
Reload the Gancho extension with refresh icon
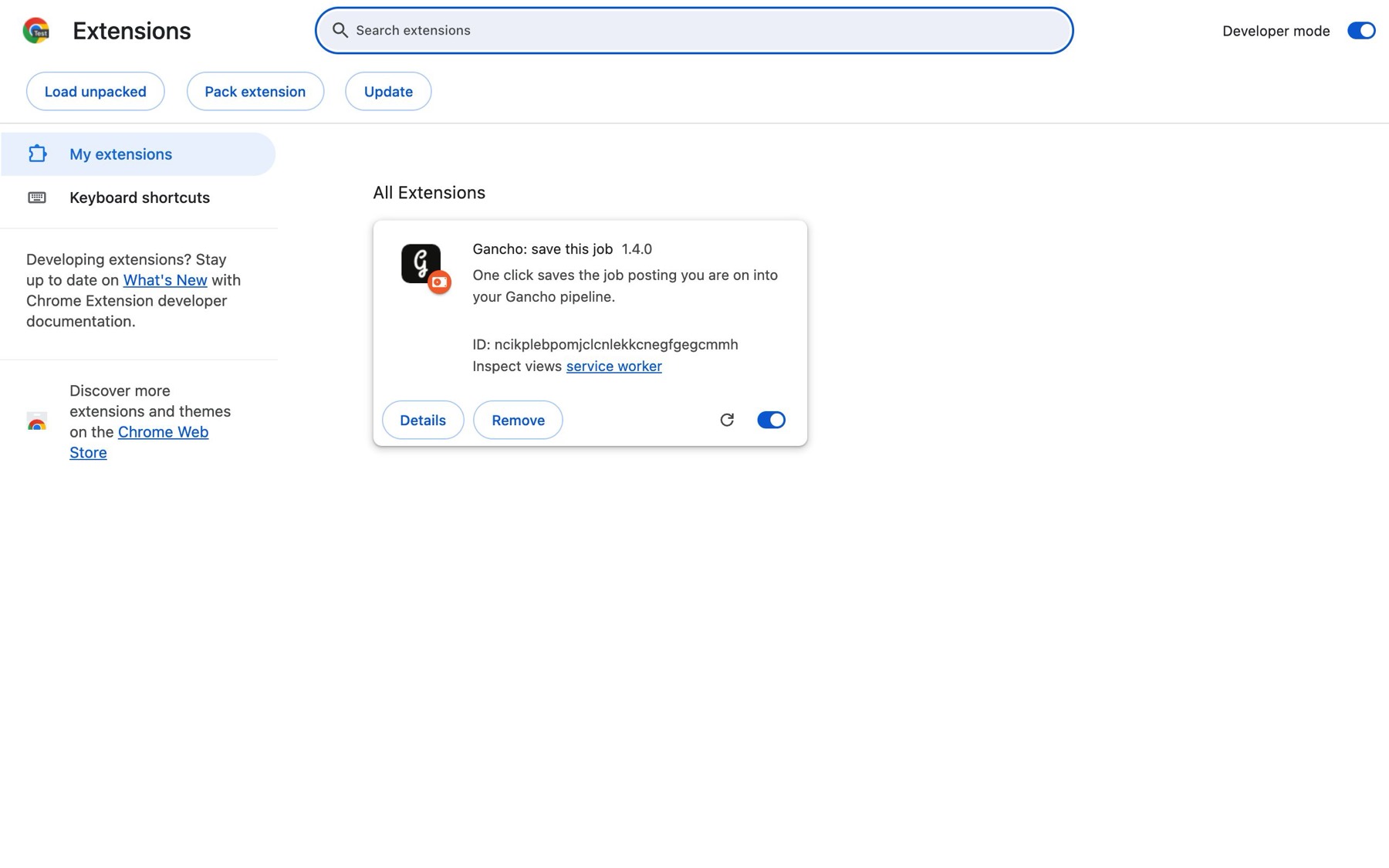point(727,420)
